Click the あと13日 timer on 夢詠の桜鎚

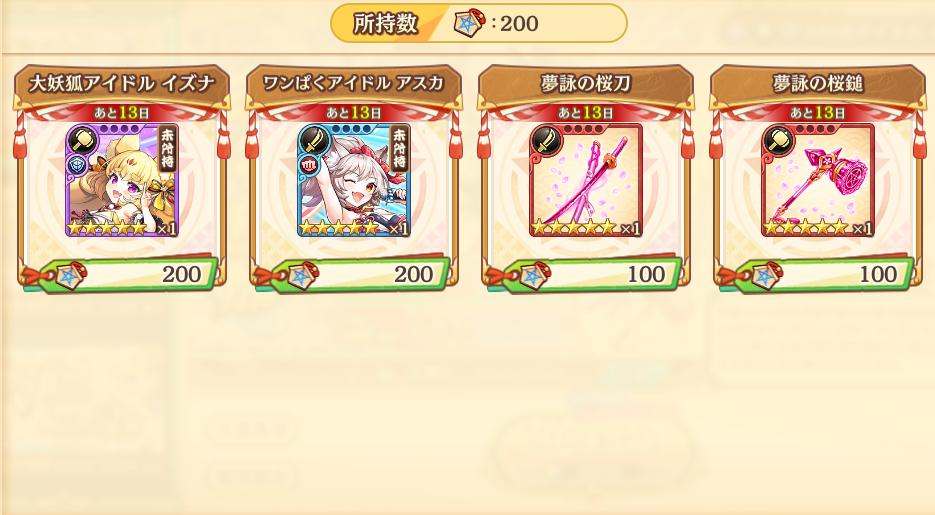(x=818, y=113)
